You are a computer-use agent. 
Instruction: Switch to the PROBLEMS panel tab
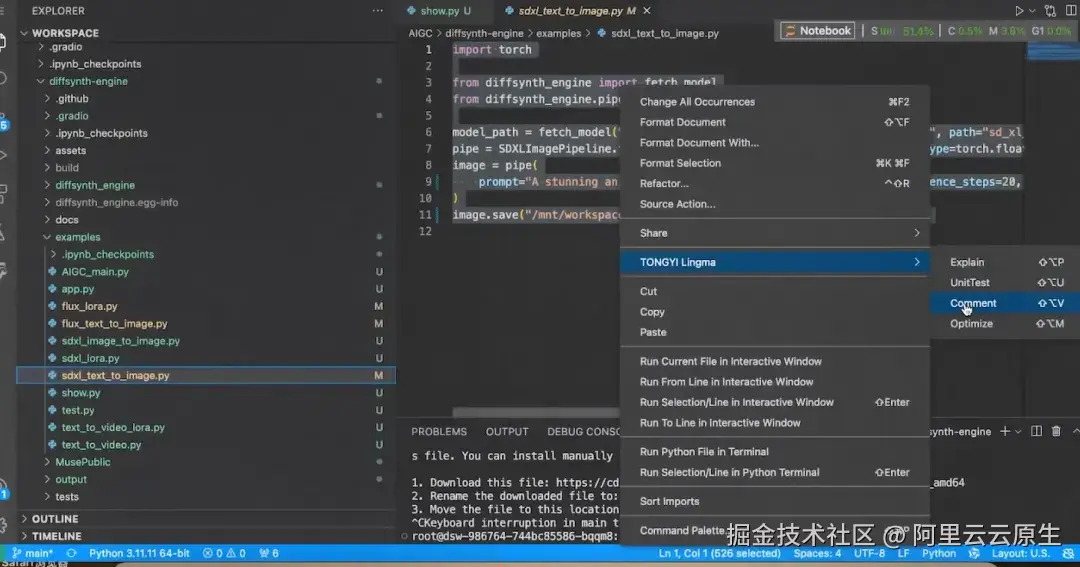[x=439, y=432]
